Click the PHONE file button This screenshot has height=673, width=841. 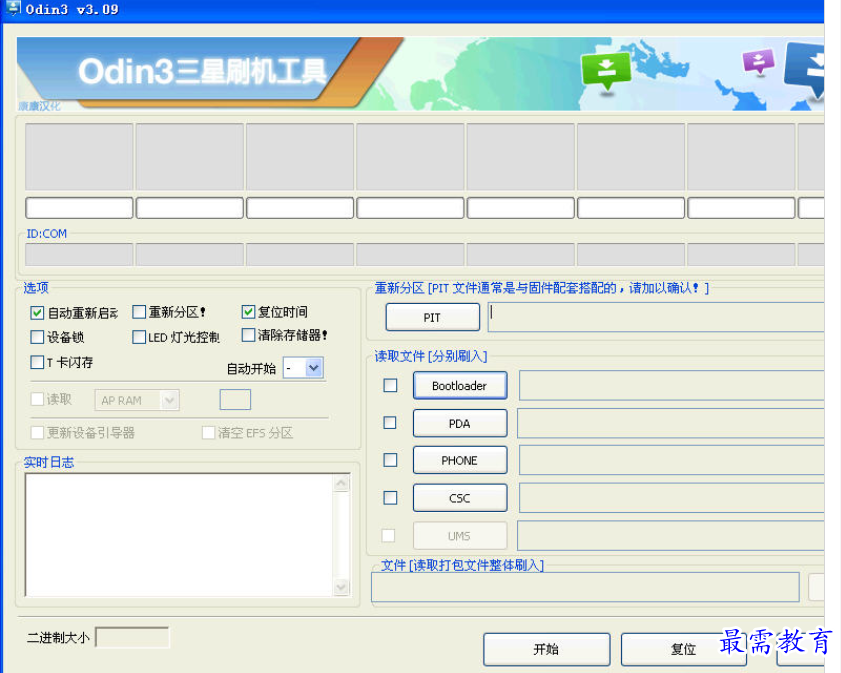[x=460, y=460]
